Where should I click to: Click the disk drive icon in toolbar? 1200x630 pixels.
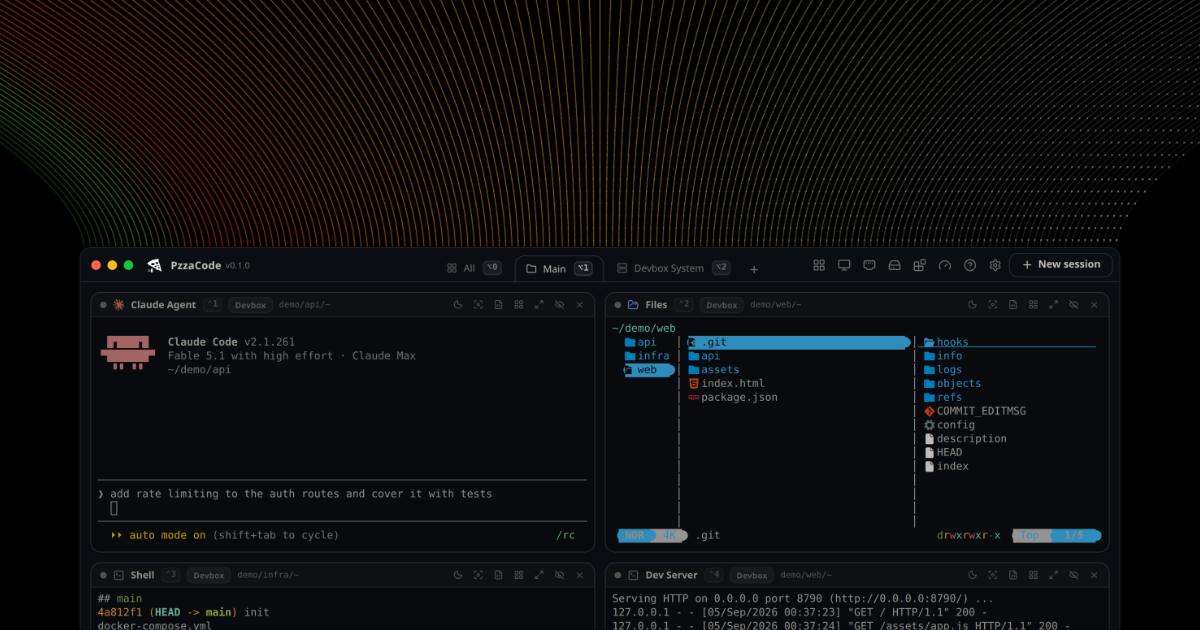tap(894, 266)
